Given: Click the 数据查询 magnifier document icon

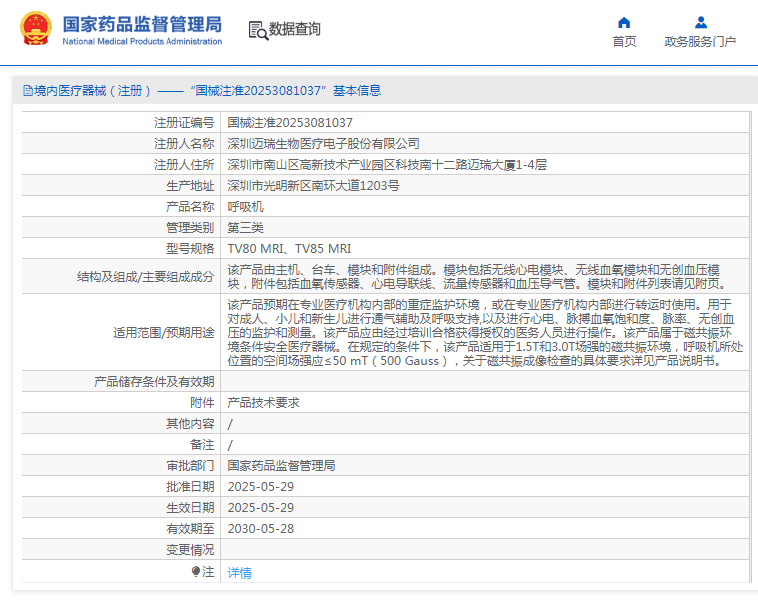Looking at the screenshot, I should 258,30.
